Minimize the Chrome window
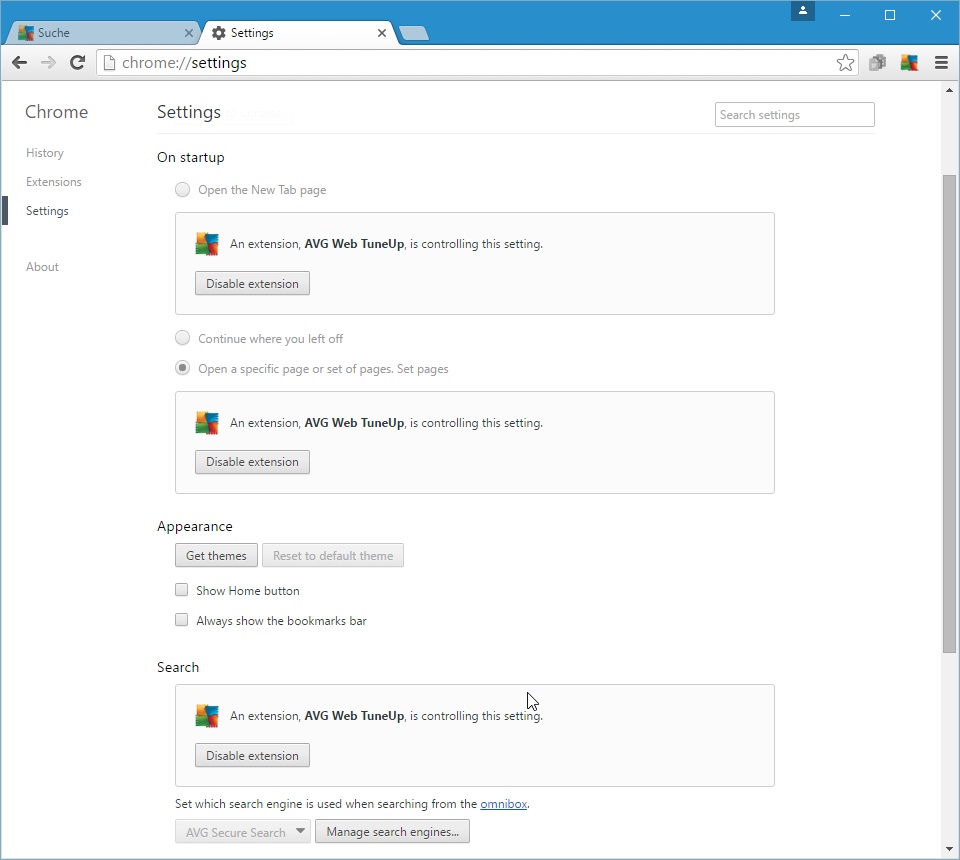 pyautogui.click(x=845, y=15)
